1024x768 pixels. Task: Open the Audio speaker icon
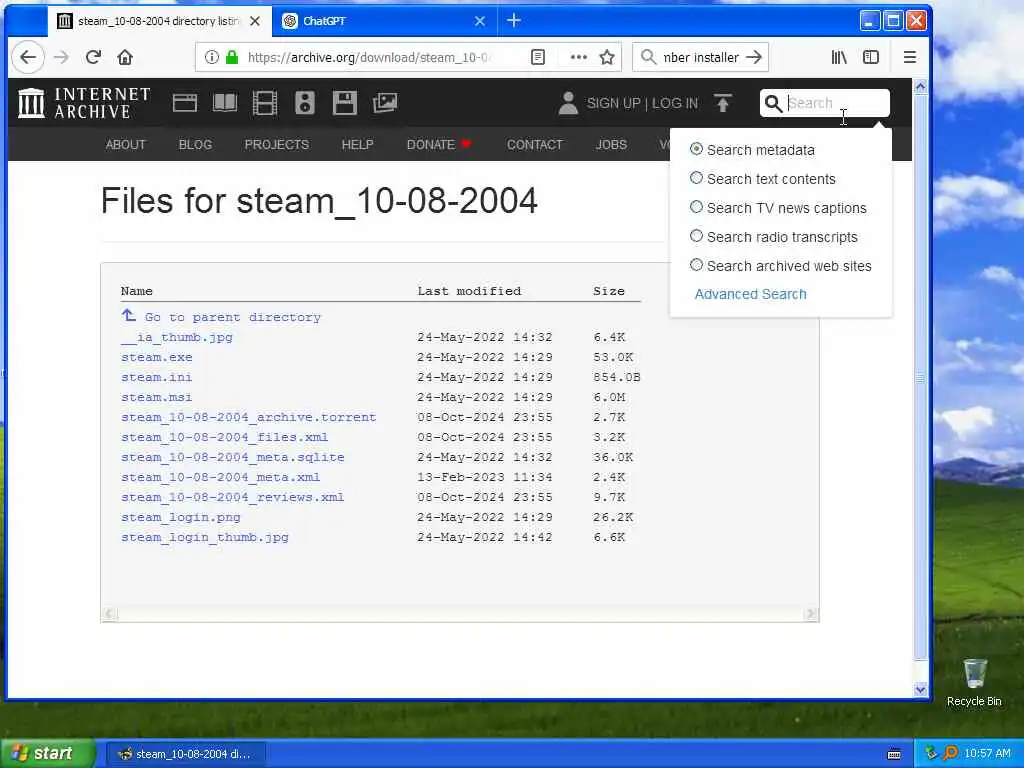304,103
